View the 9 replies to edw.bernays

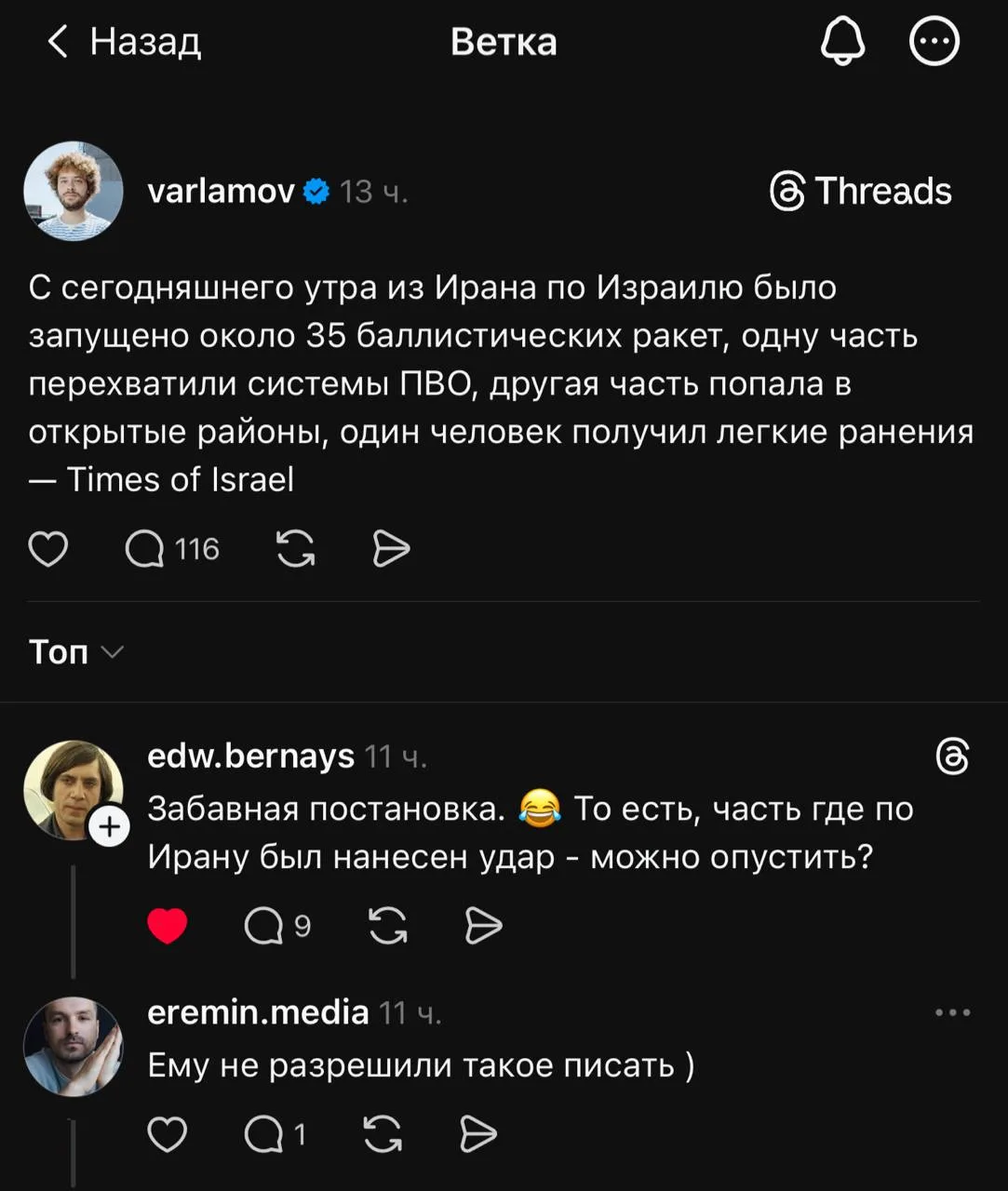pyautogui.click(x=276, y=926)
